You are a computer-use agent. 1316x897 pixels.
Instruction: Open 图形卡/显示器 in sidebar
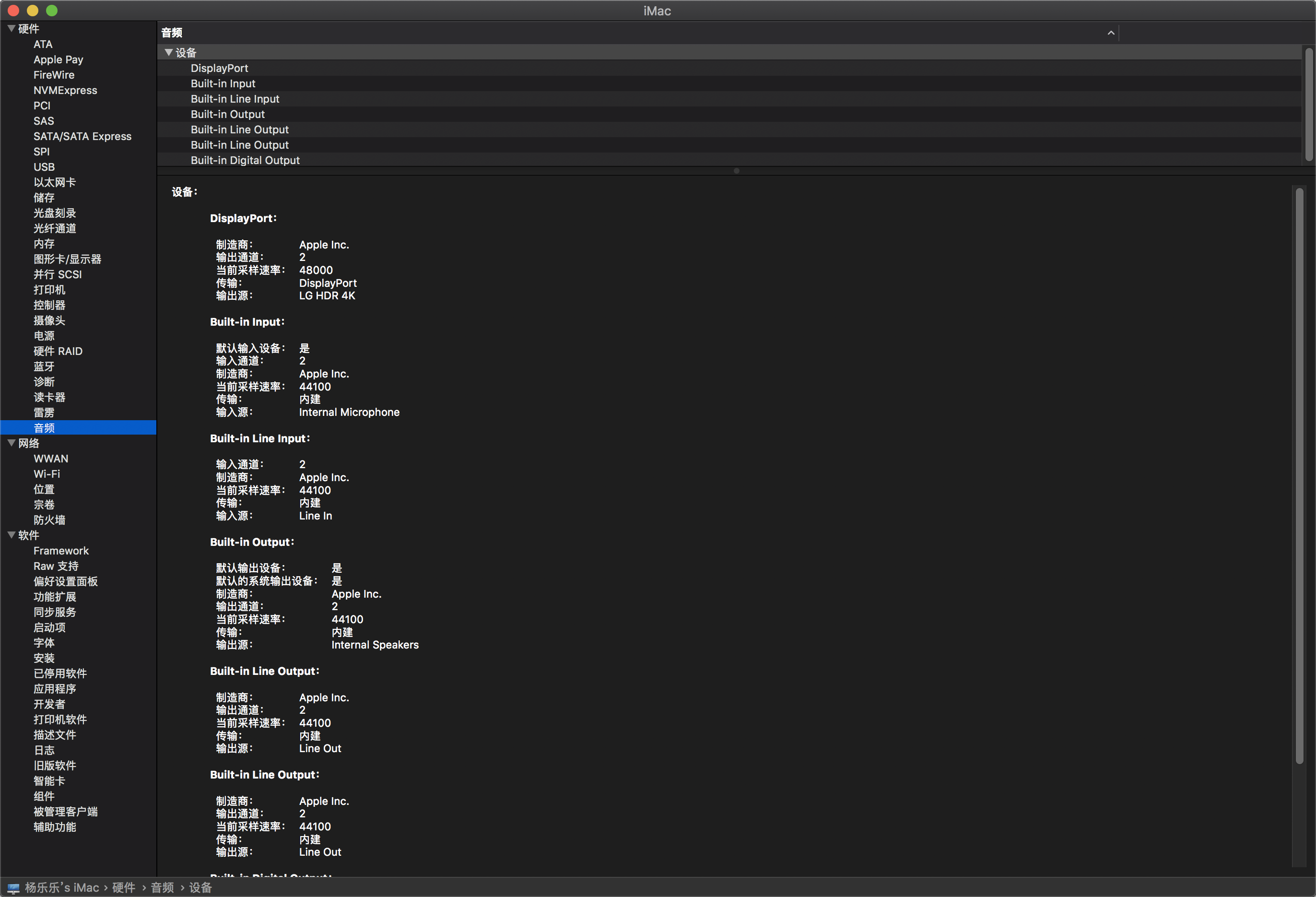click(x=67, y=259)
